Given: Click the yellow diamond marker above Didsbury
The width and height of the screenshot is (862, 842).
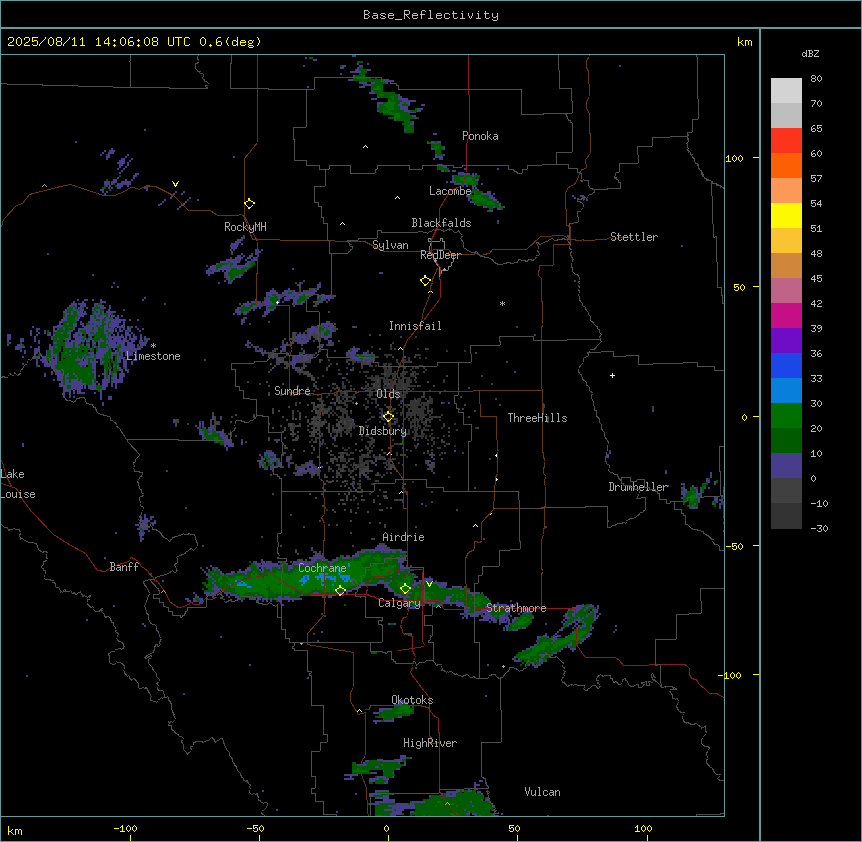Looking at the screenshot, I should 389,417.
